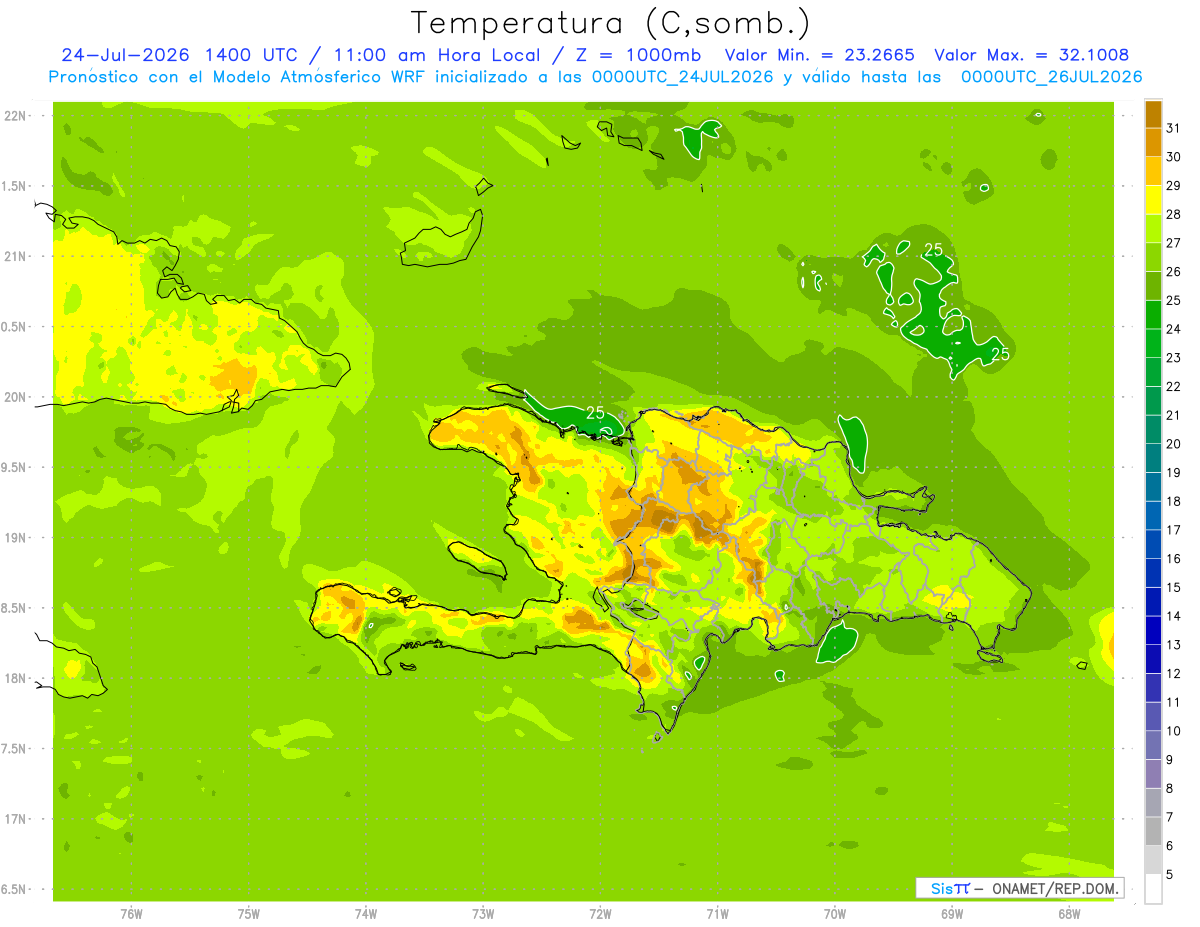The image size is (1200, 927).
Task: Select the "20N" latitude label
Action: click(x=16, y=397)
